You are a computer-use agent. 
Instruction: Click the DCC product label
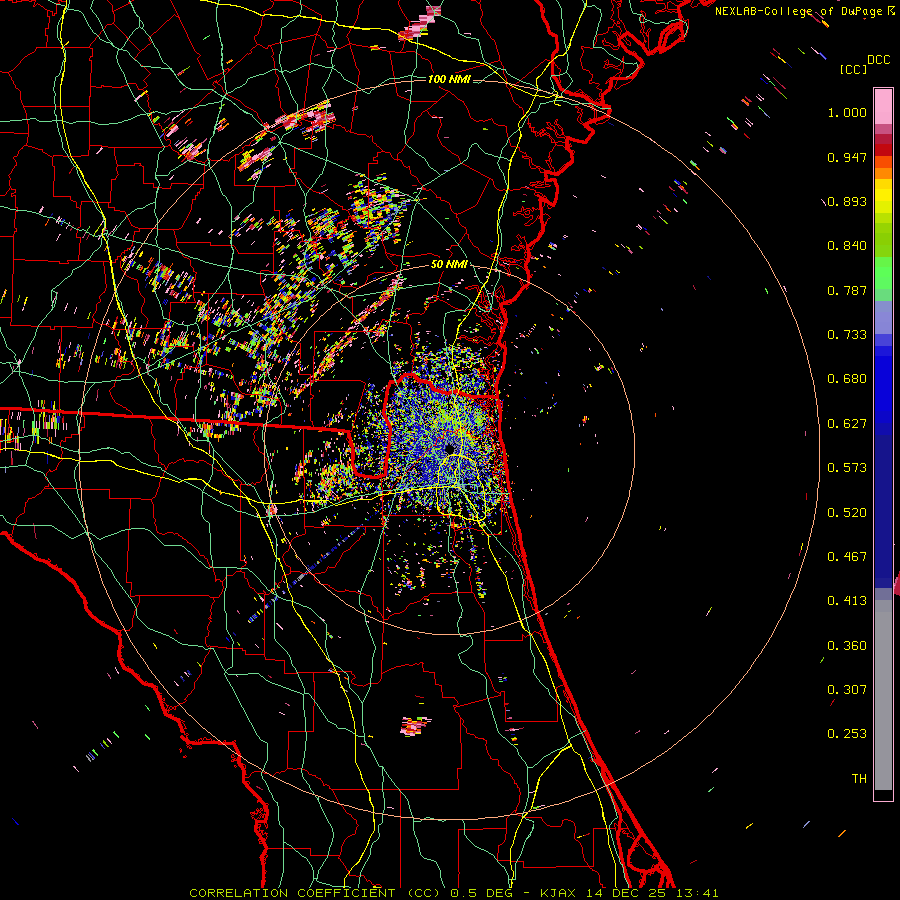click(878, 60)
